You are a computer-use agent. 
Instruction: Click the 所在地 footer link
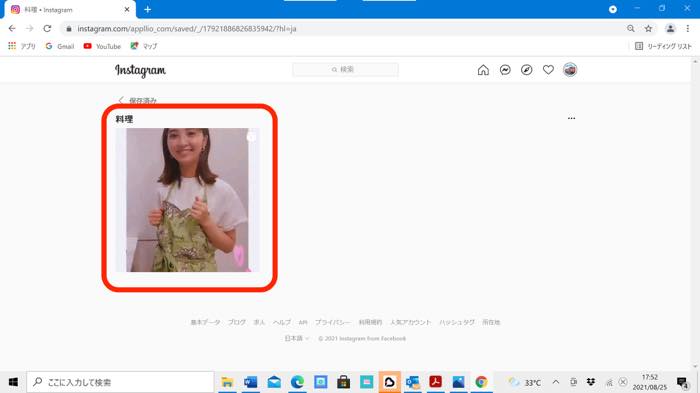[x=491, y=322]
